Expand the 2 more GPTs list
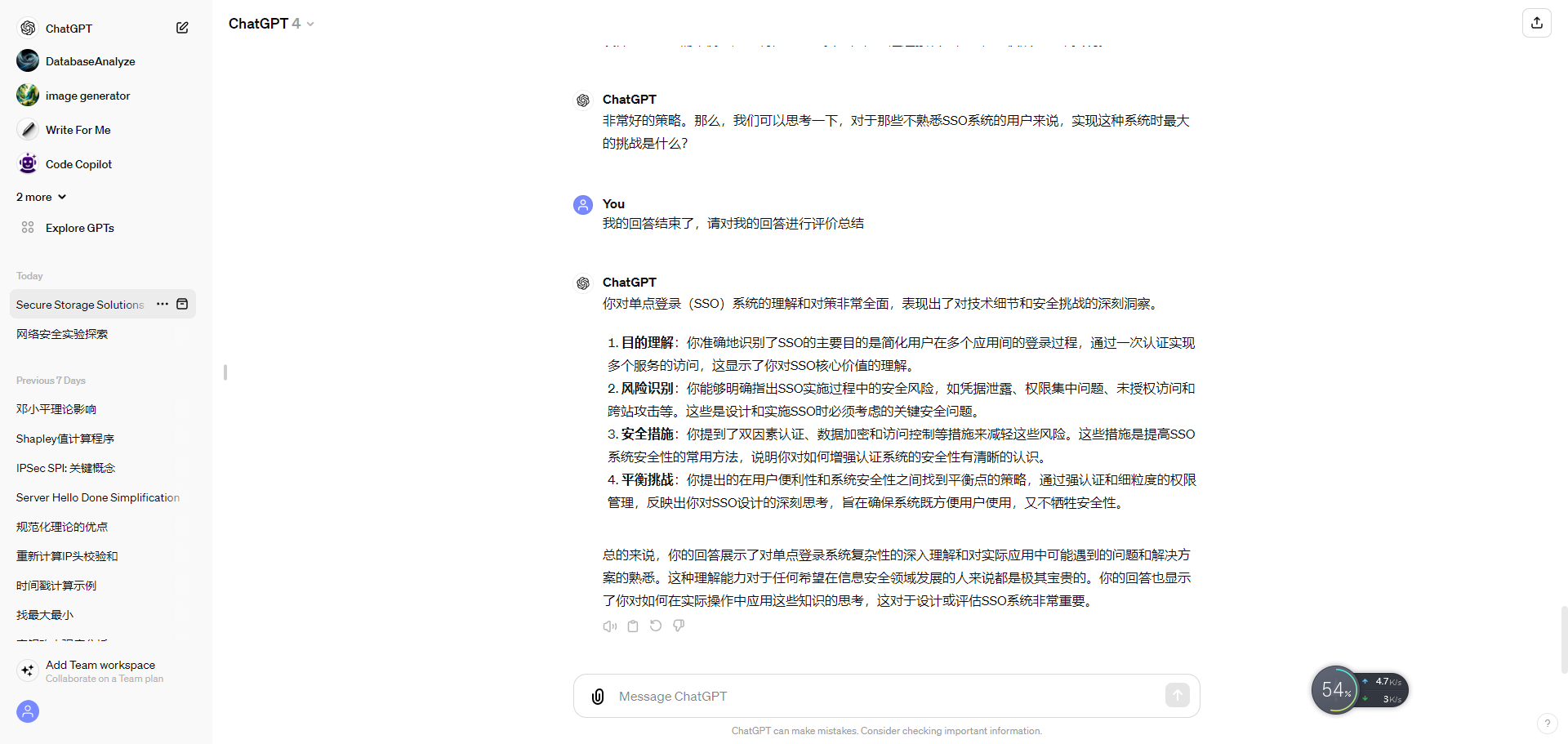The width and height of the screenshot is (1568, 744). pyautogui.click(x=41, y=197)
